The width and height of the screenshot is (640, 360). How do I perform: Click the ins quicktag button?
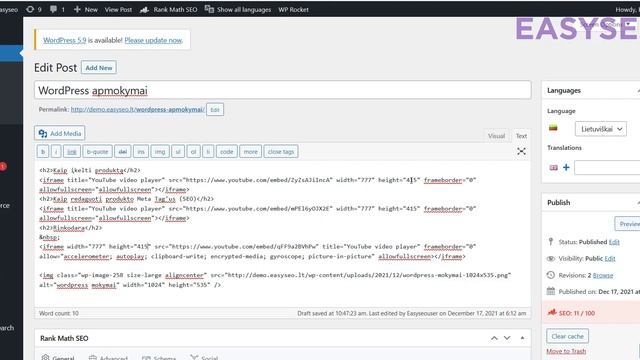(x=141, y=151)
